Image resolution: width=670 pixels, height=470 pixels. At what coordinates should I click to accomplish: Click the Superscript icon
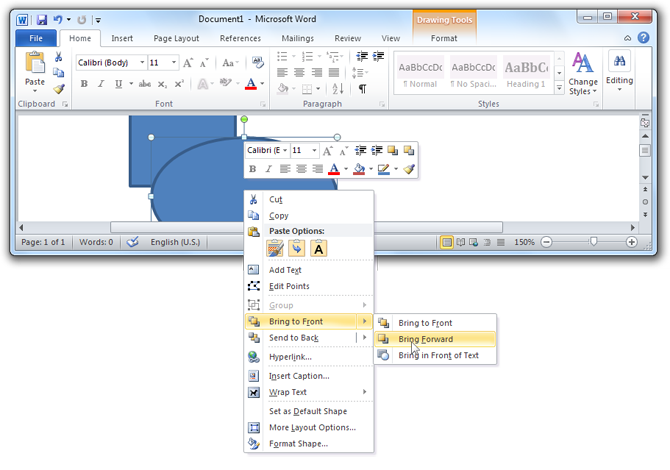pyautogui.click(x=179, y=84)
